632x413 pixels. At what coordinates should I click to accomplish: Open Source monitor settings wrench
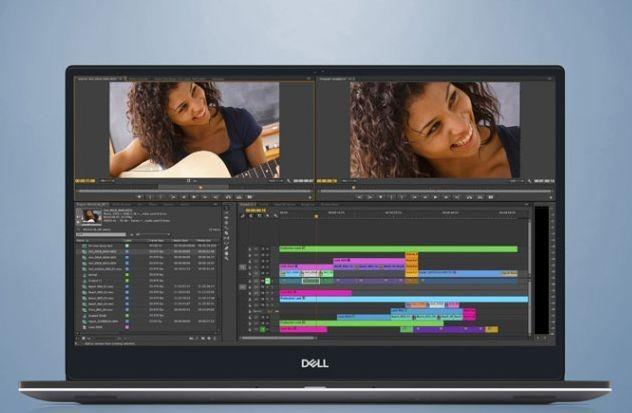[289, 181]
